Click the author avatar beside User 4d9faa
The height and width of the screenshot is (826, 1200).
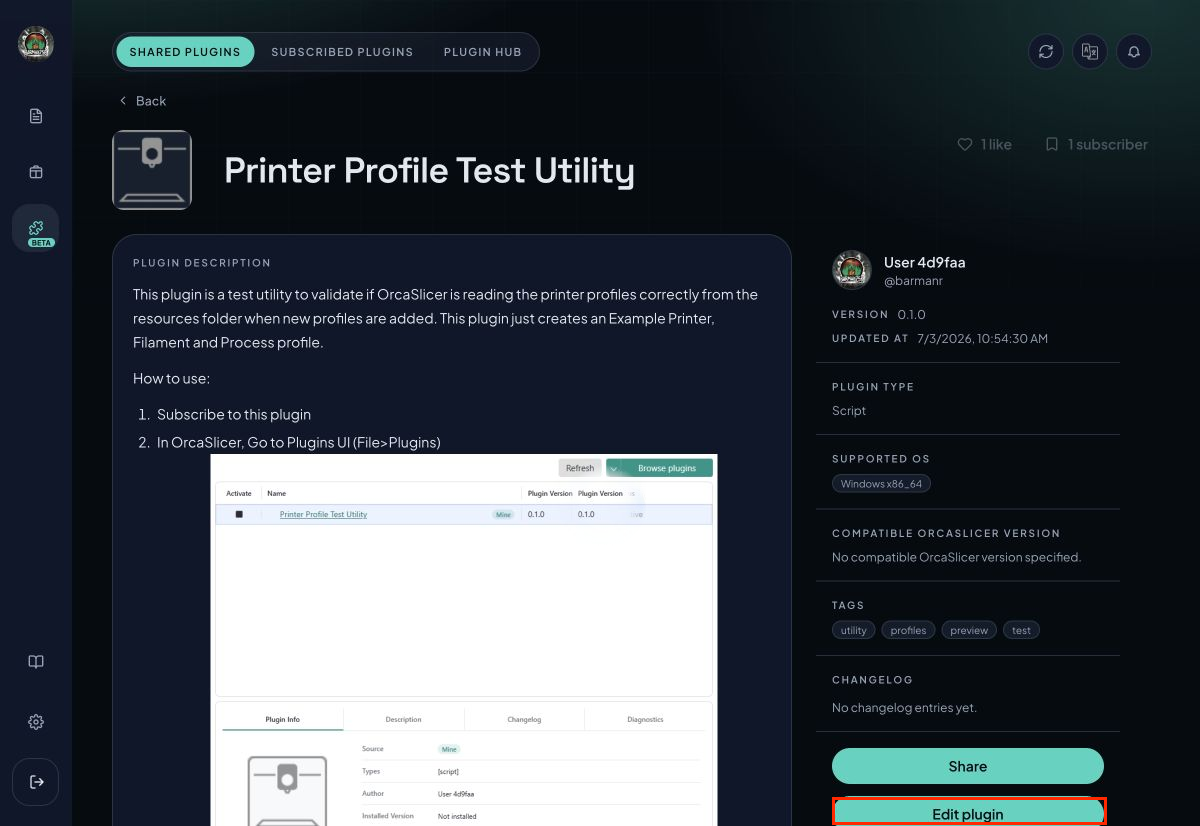click(x=852, y=270)
